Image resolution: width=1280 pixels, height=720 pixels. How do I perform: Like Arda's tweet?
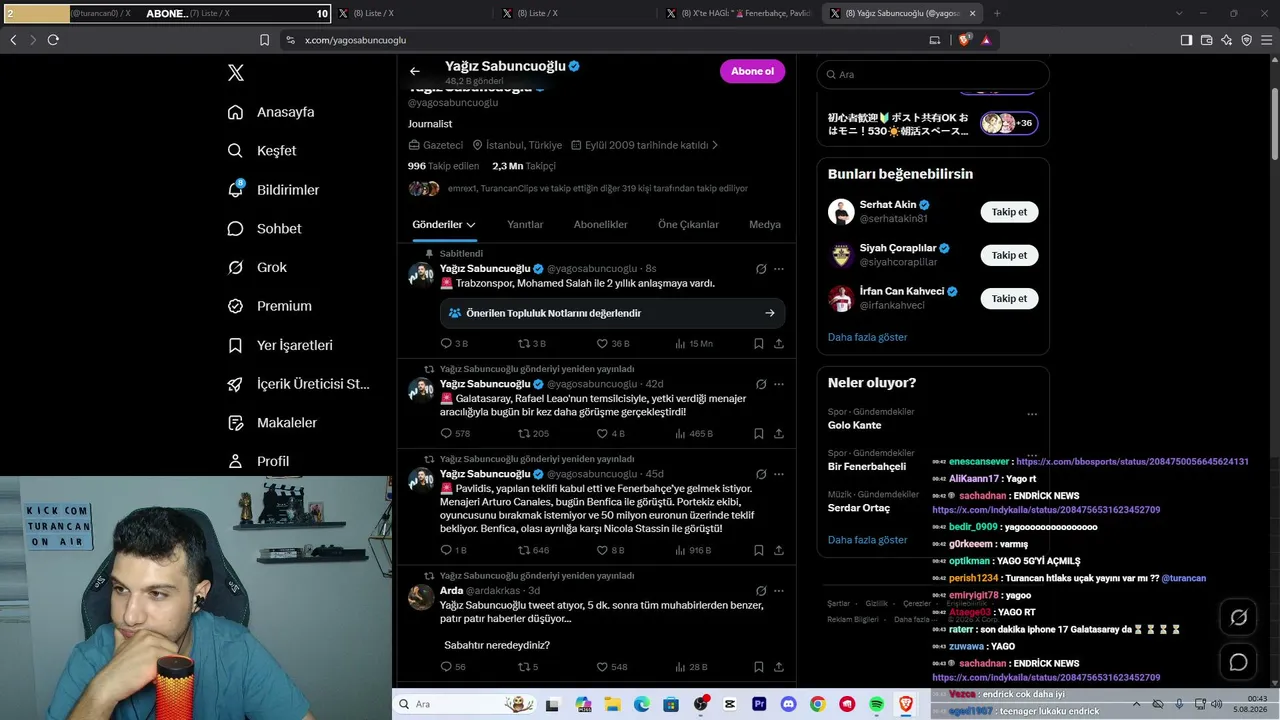click(602, 667)
